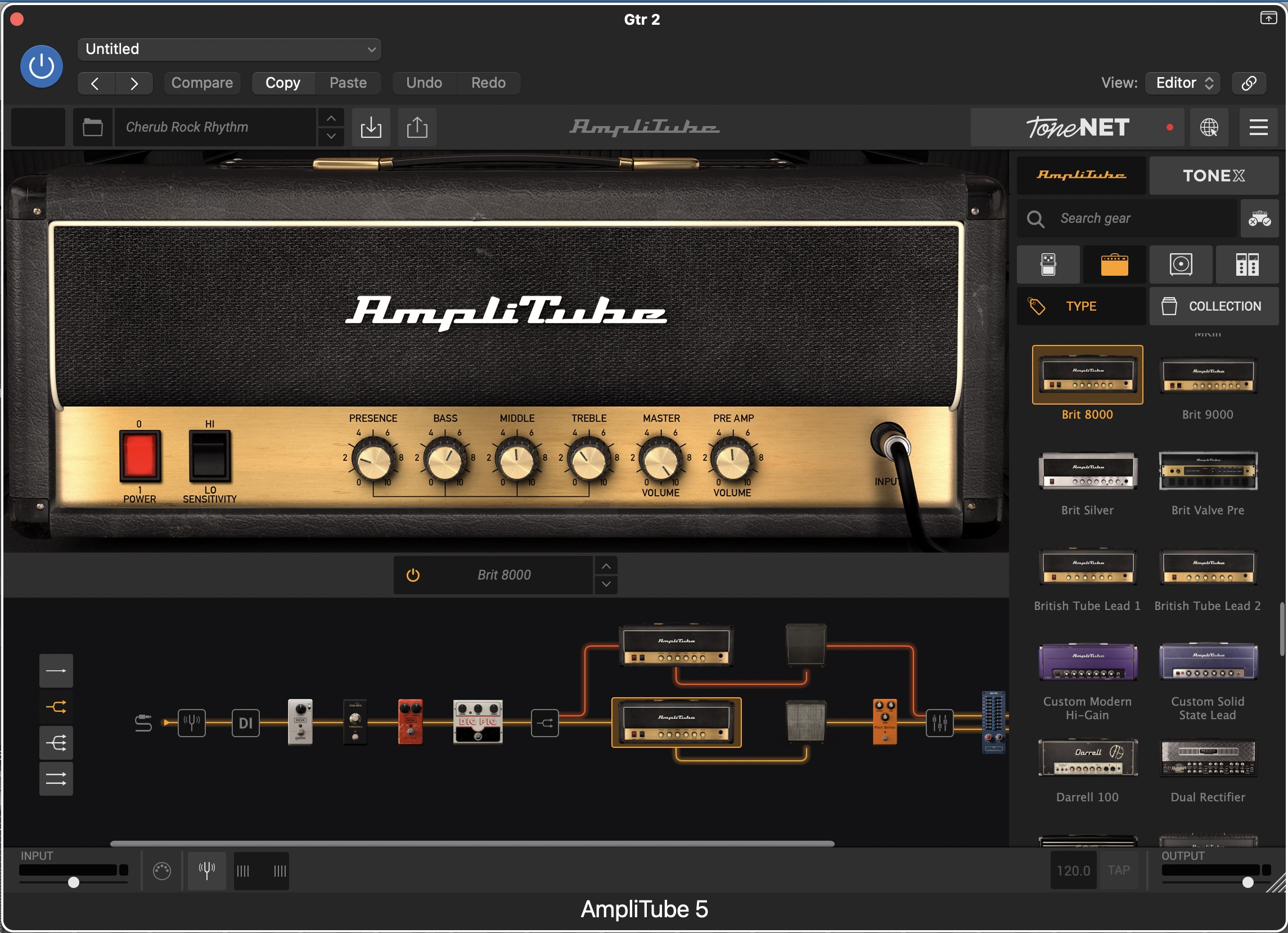Open the tuner icon in bottom bar

207,870
